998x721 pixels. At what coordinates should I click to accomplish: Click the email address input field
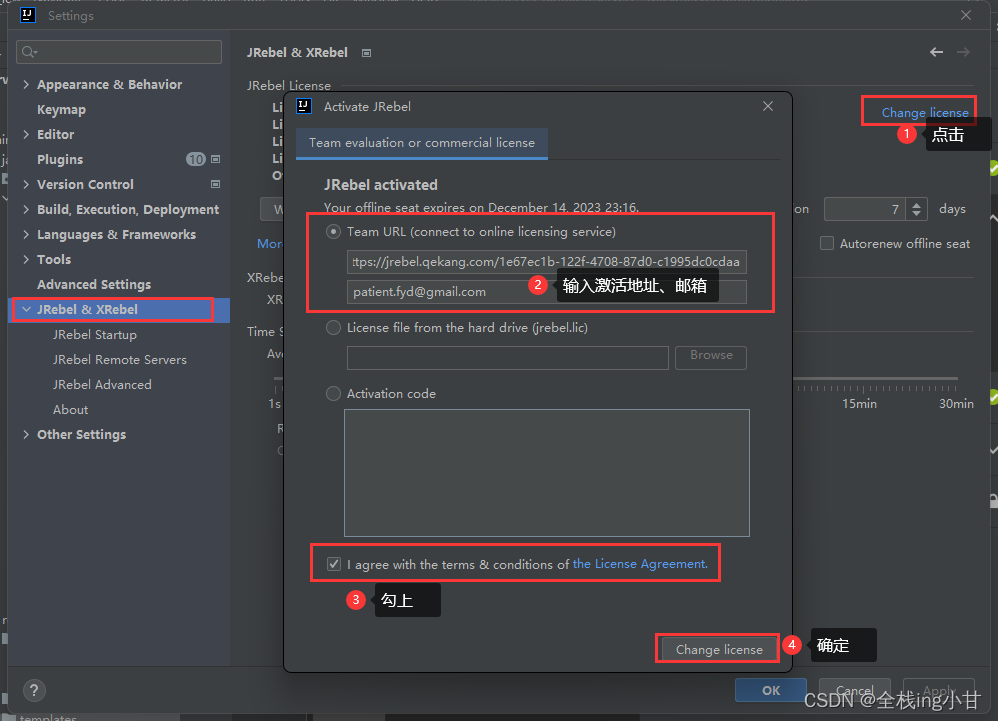pyautogui.click(x=547, y=291)
